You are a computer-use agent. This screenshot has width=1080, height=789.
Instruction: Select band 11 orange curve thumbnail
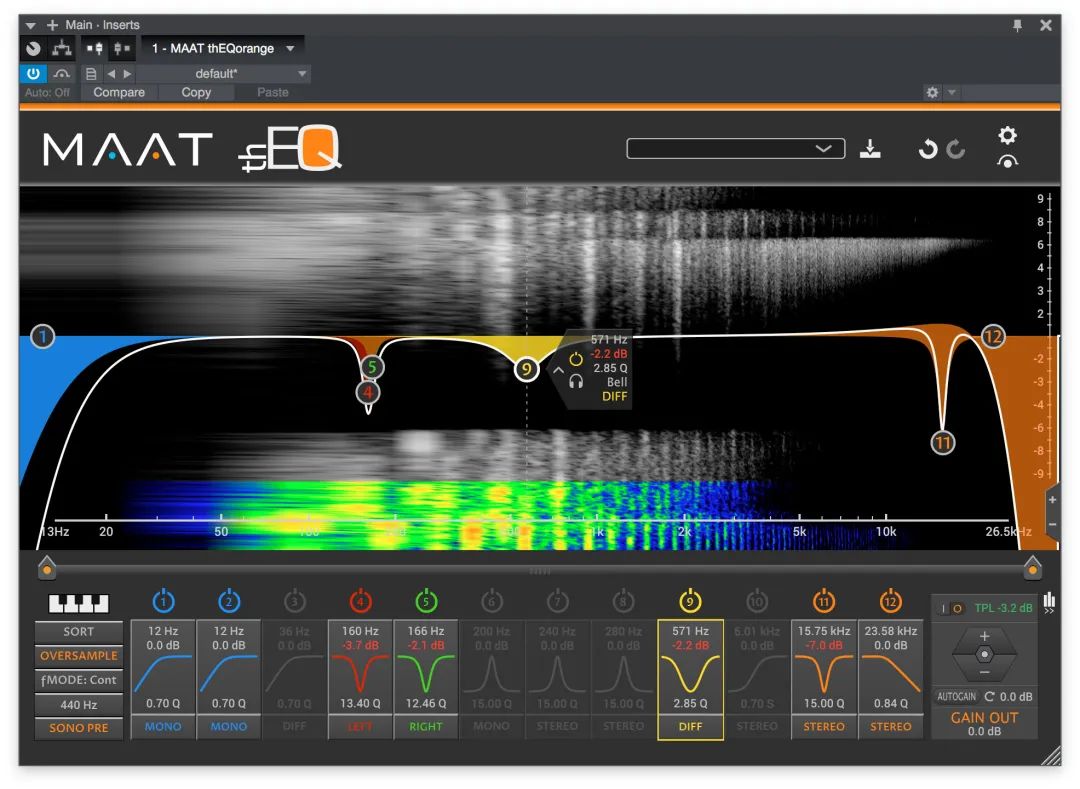pos(824,673)
